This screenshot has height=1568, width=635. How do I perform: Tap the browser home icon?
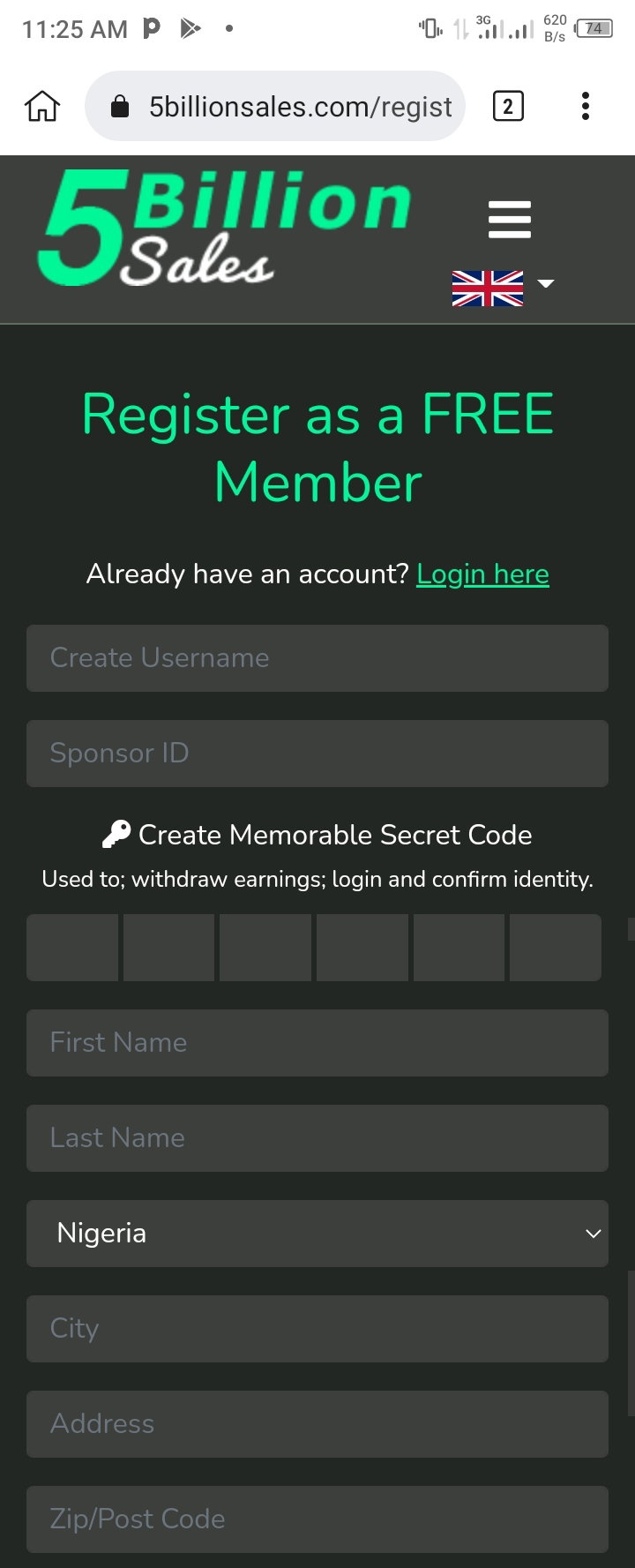point(42,107)
